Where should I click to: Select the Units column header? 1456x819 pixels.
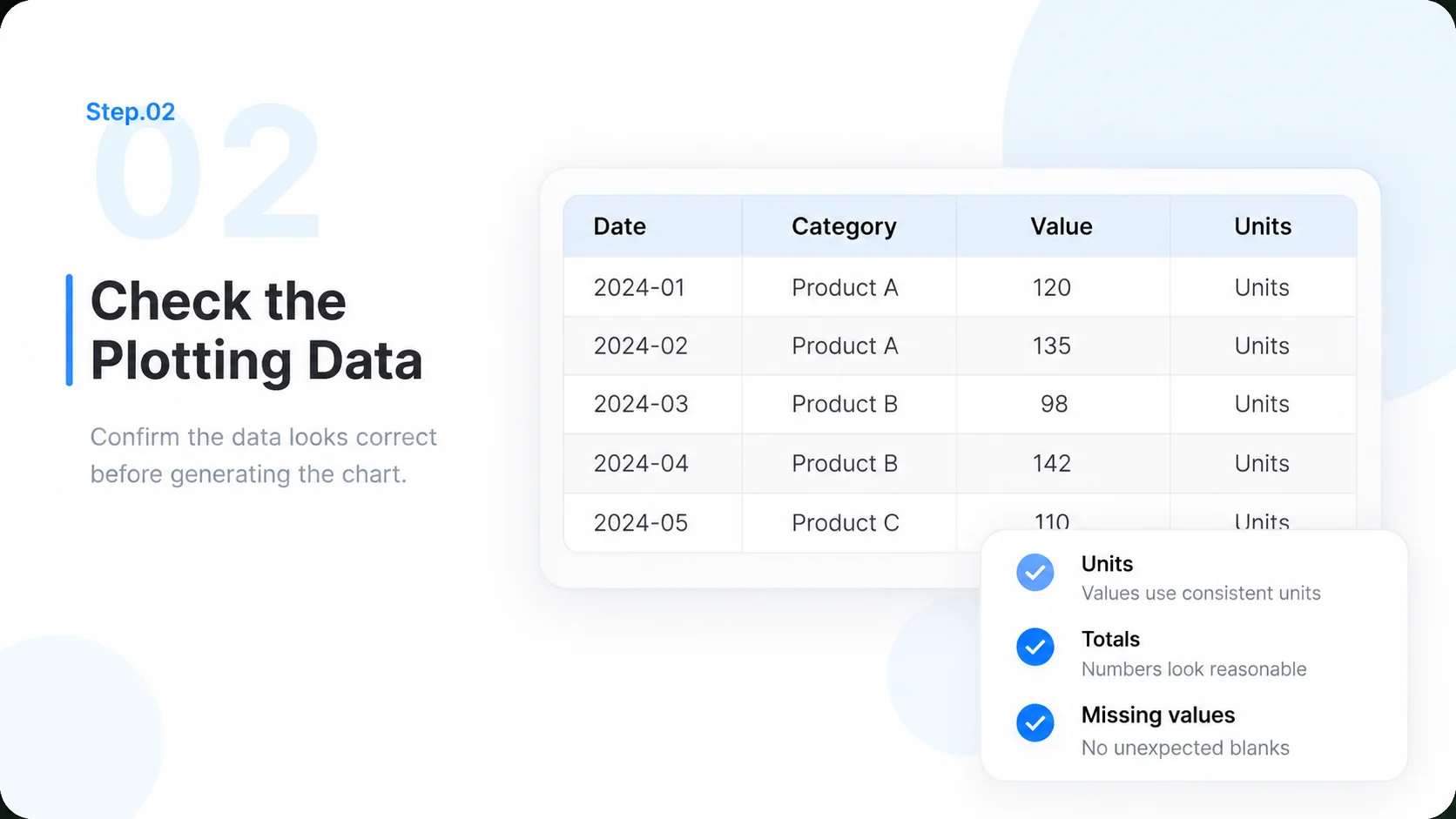pos(1263,226)
